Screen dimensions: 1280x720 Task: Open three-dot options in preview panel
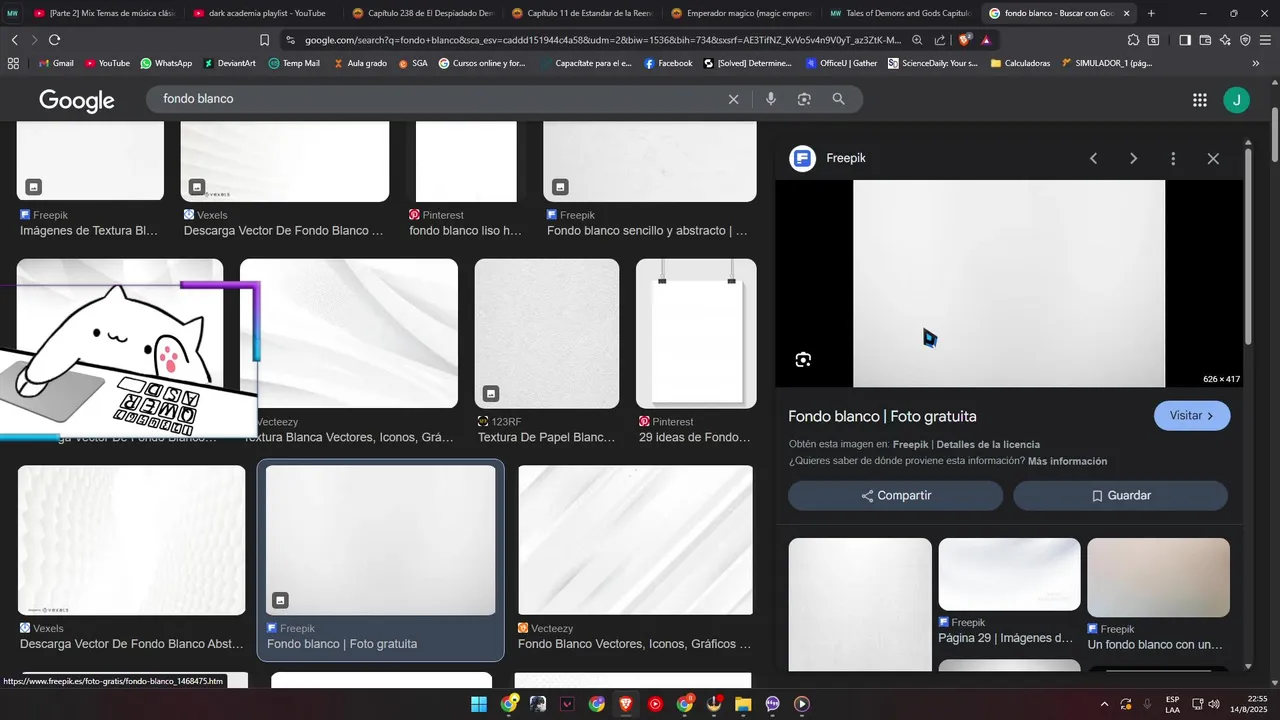click(x=1173, y=158)
